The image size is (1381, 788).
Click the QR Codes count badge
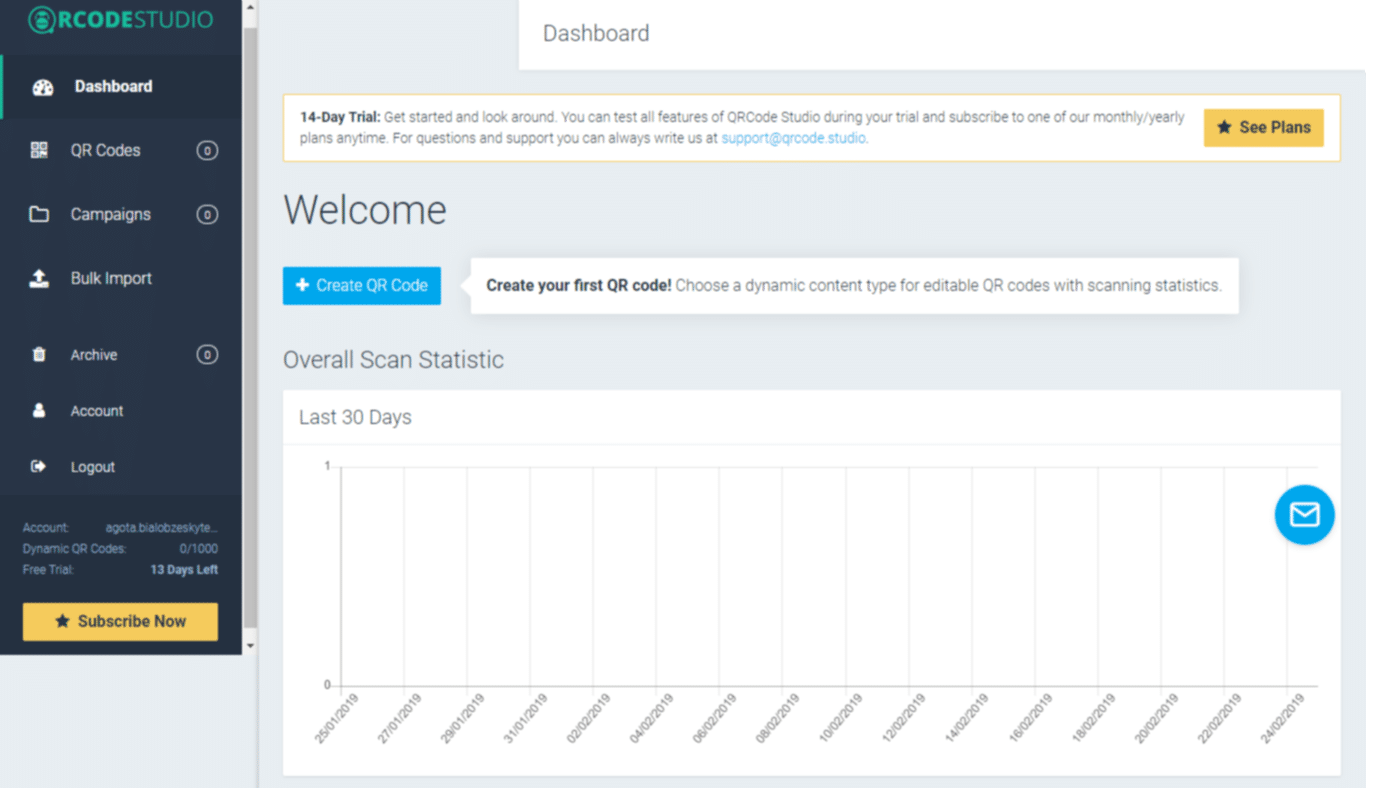(x=207, y=151)
